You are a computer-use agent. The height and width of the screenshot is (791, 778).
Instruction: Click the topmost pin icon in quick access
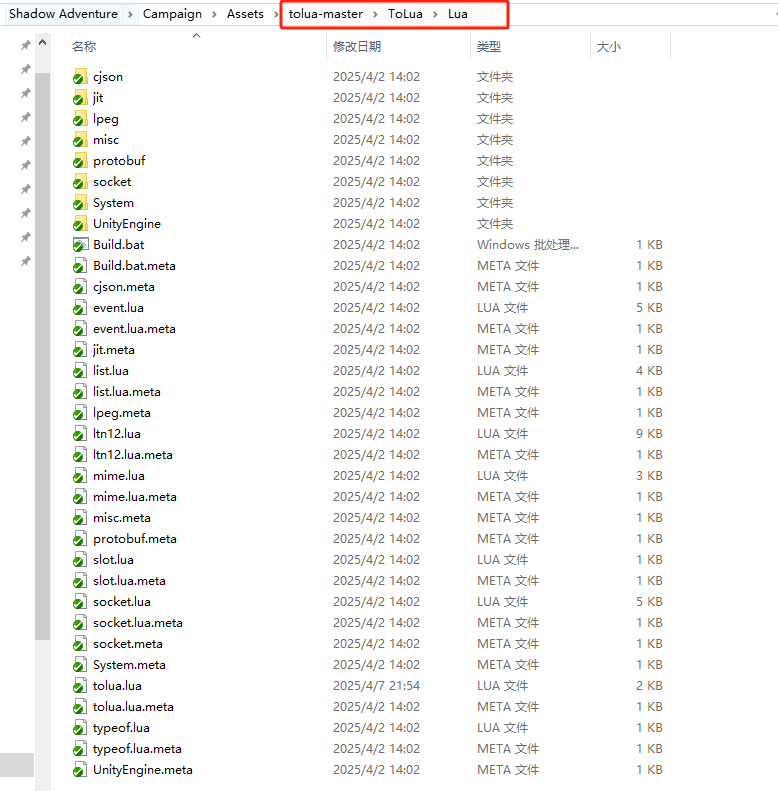coord(25,45)
